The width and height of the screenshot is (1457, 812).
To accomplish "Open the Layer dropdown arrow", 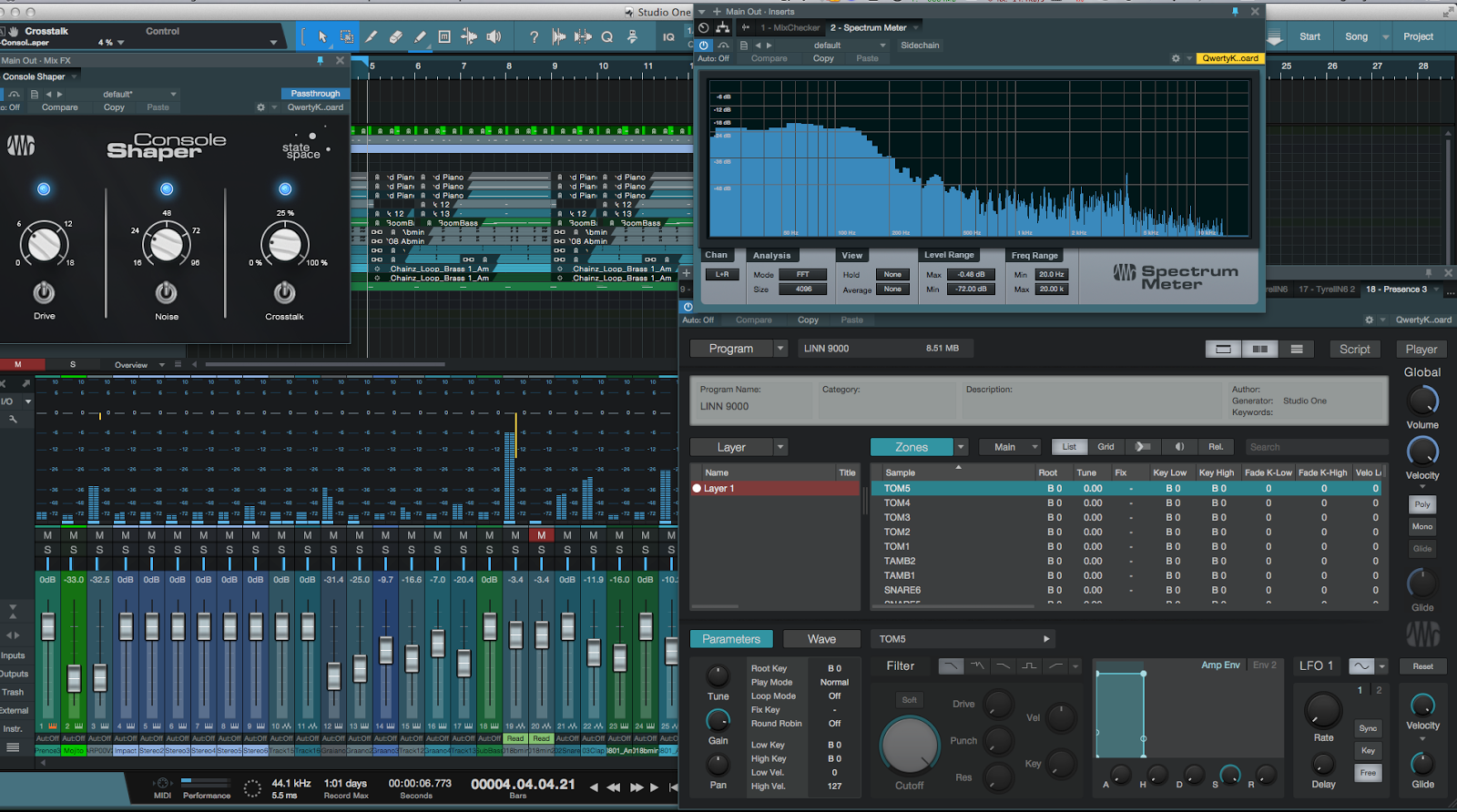I will pyautogui.click(x=780, y=447).
